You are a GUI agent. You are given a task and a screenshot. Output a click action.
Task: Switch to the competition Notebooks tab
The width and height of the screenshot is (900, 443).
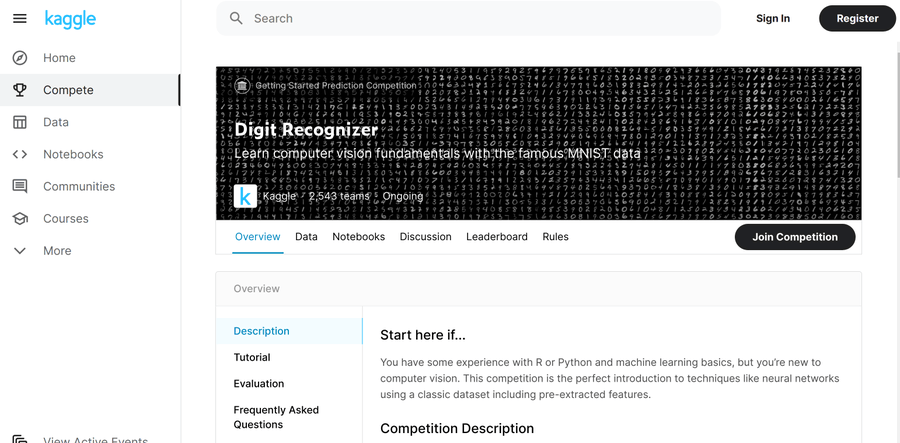point(359,237)
